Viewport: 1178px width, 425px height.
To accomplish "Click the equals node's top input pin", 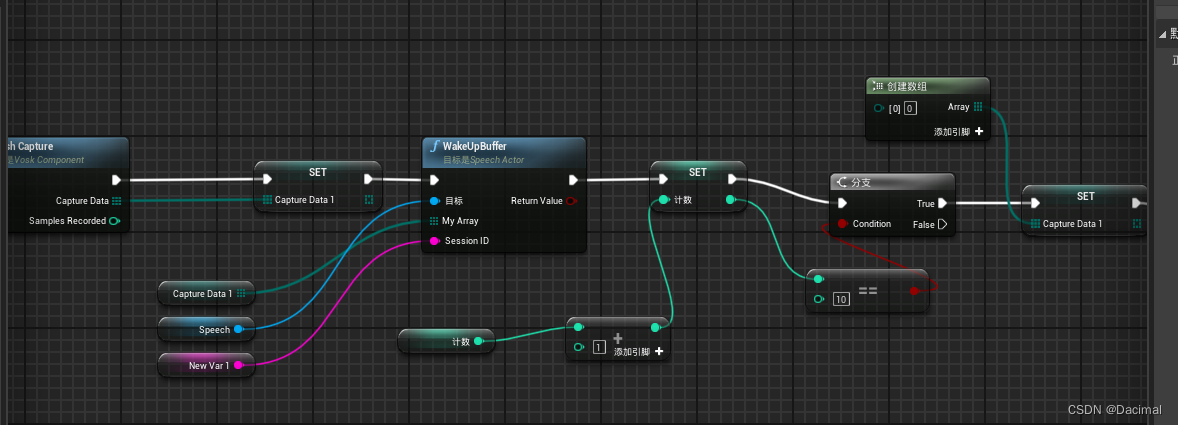I will 819,279.
